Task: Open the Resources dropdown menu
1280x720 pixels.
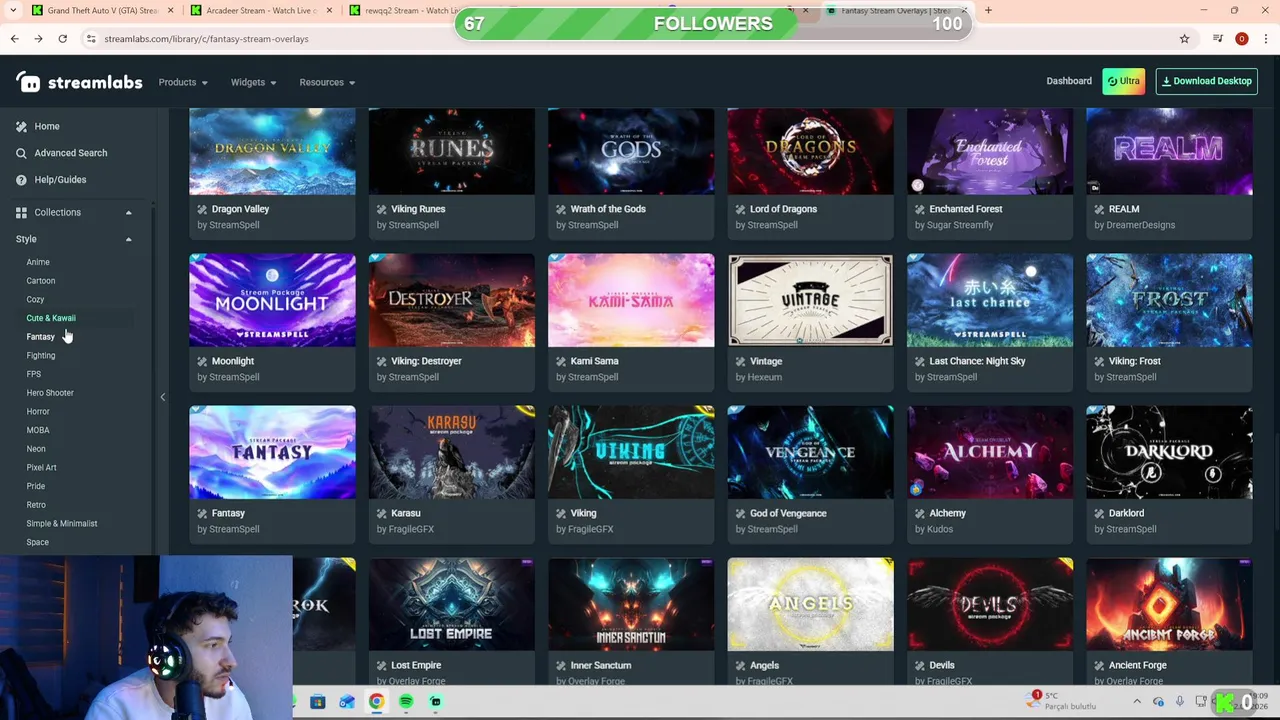Action: (327, 82)
